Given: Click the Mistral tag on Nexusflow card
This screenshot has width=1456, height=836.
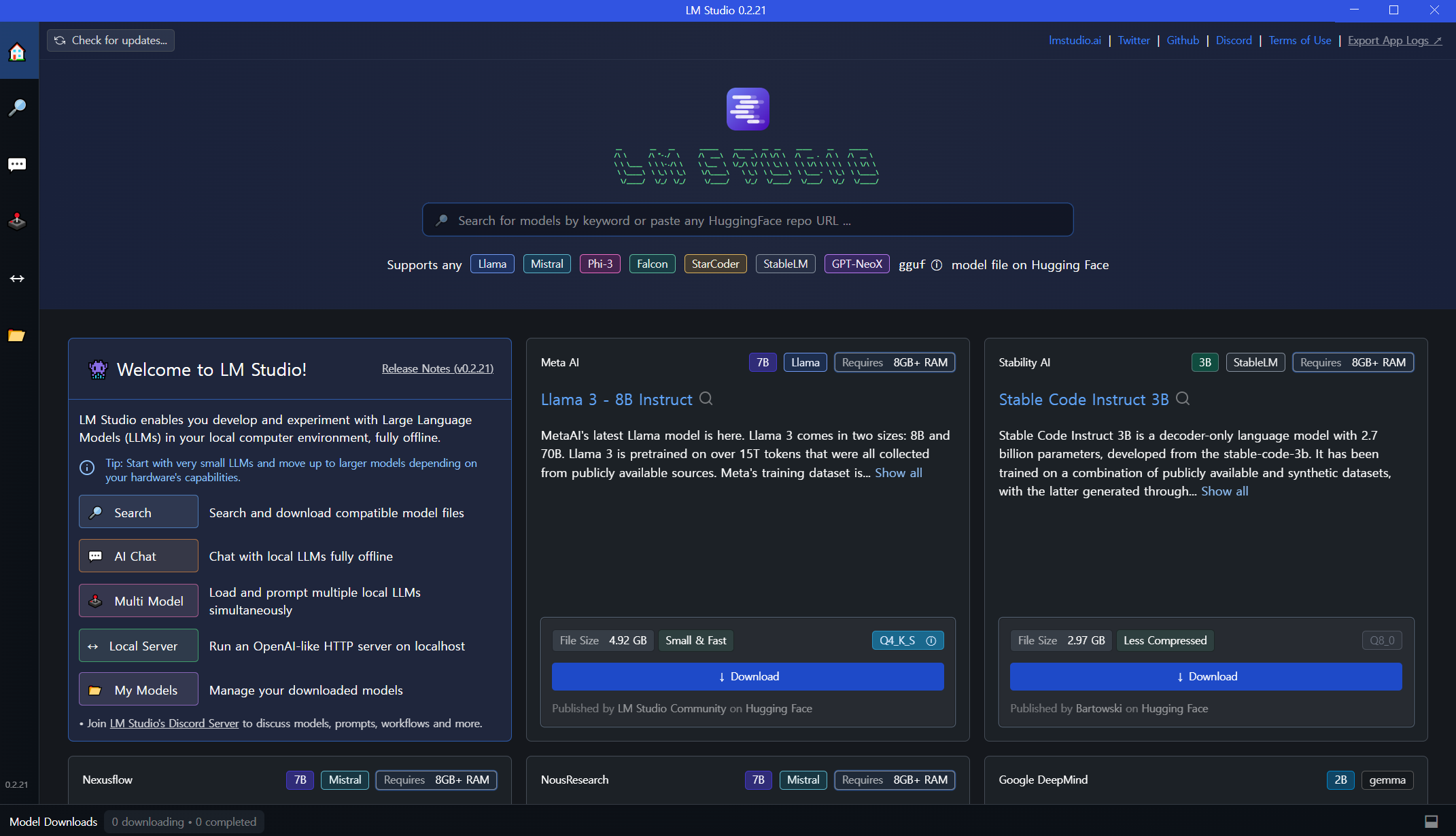Looking at the screenshot, I should [x=345, y=780].
